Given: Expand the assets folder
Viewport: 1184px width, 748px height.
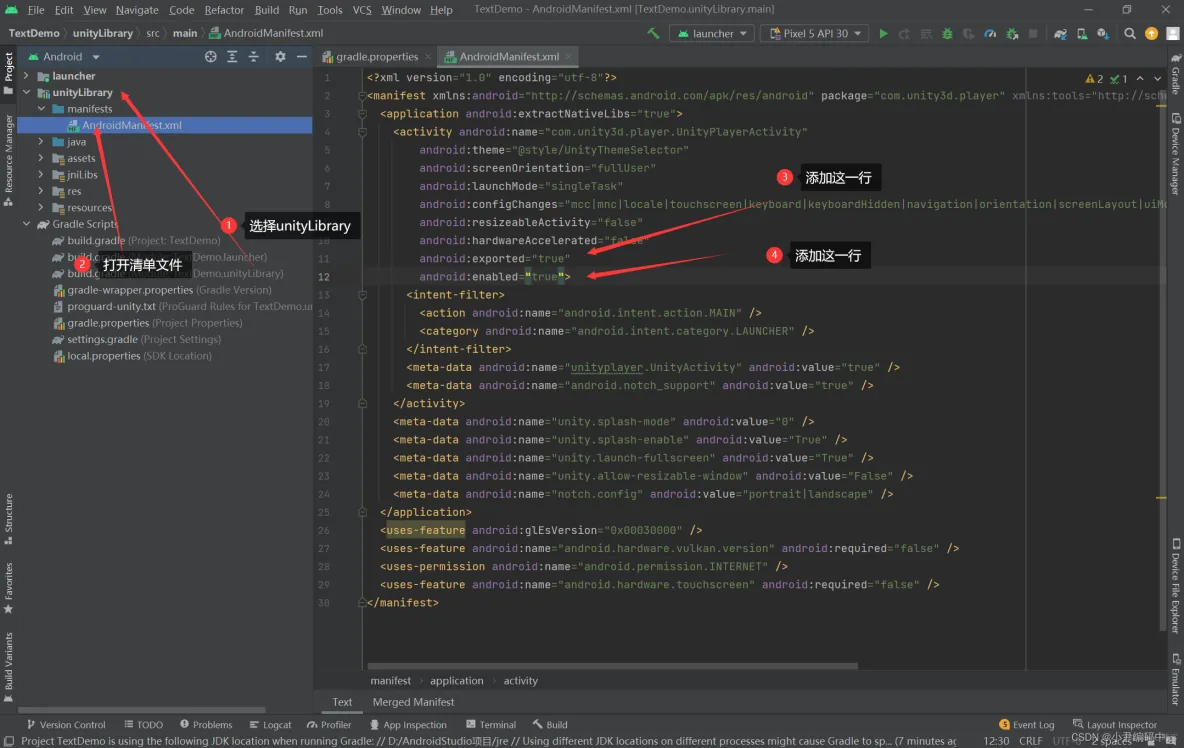Looking at the screenshot, I should point(42,158).
